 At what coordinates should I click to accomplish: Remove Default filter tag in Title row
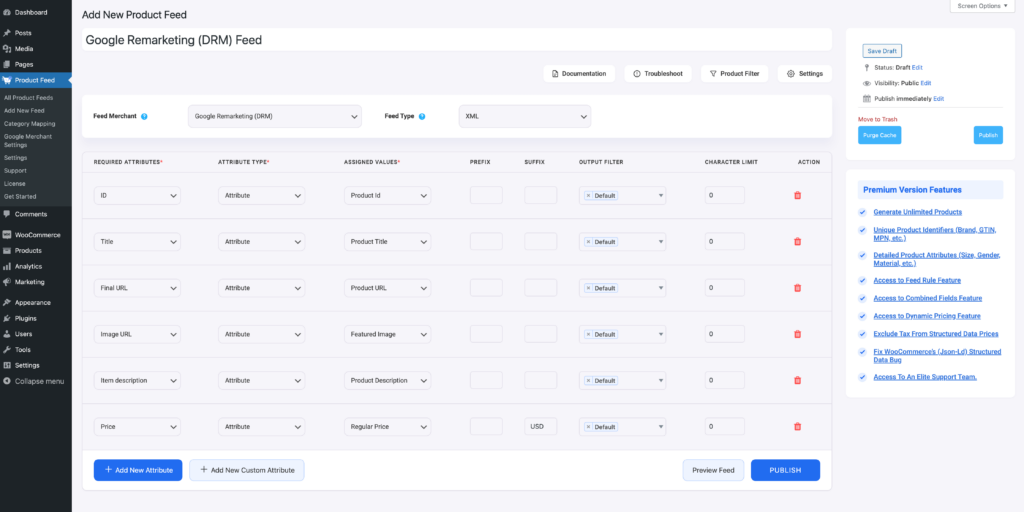tap(588, 242)
